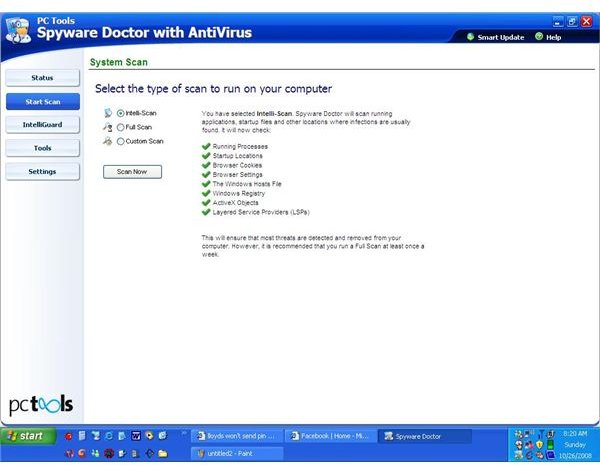Click the 'Running Processes' list entry
The height and width of the screenshot is (466, 600).
pos(240,147)
